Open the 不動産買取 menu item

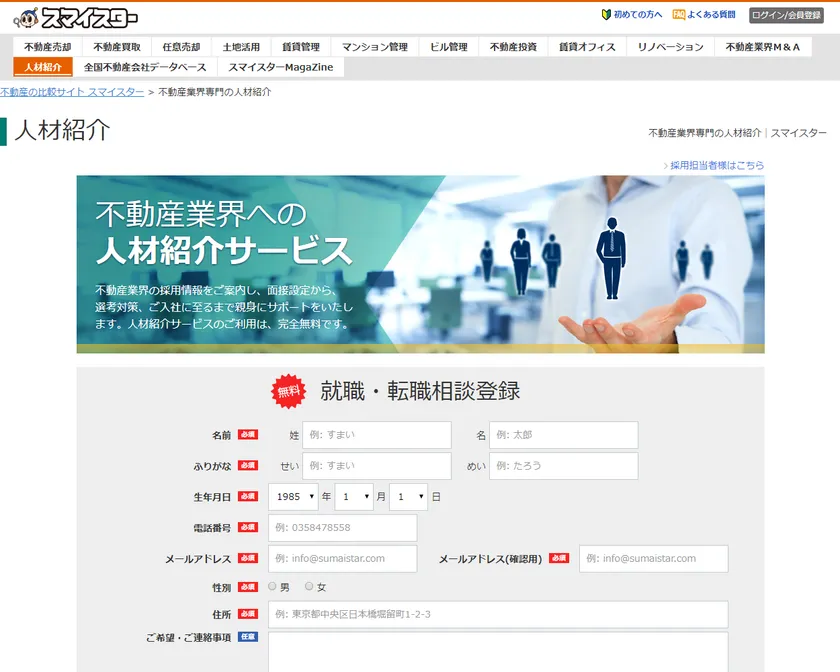point(117,47)
